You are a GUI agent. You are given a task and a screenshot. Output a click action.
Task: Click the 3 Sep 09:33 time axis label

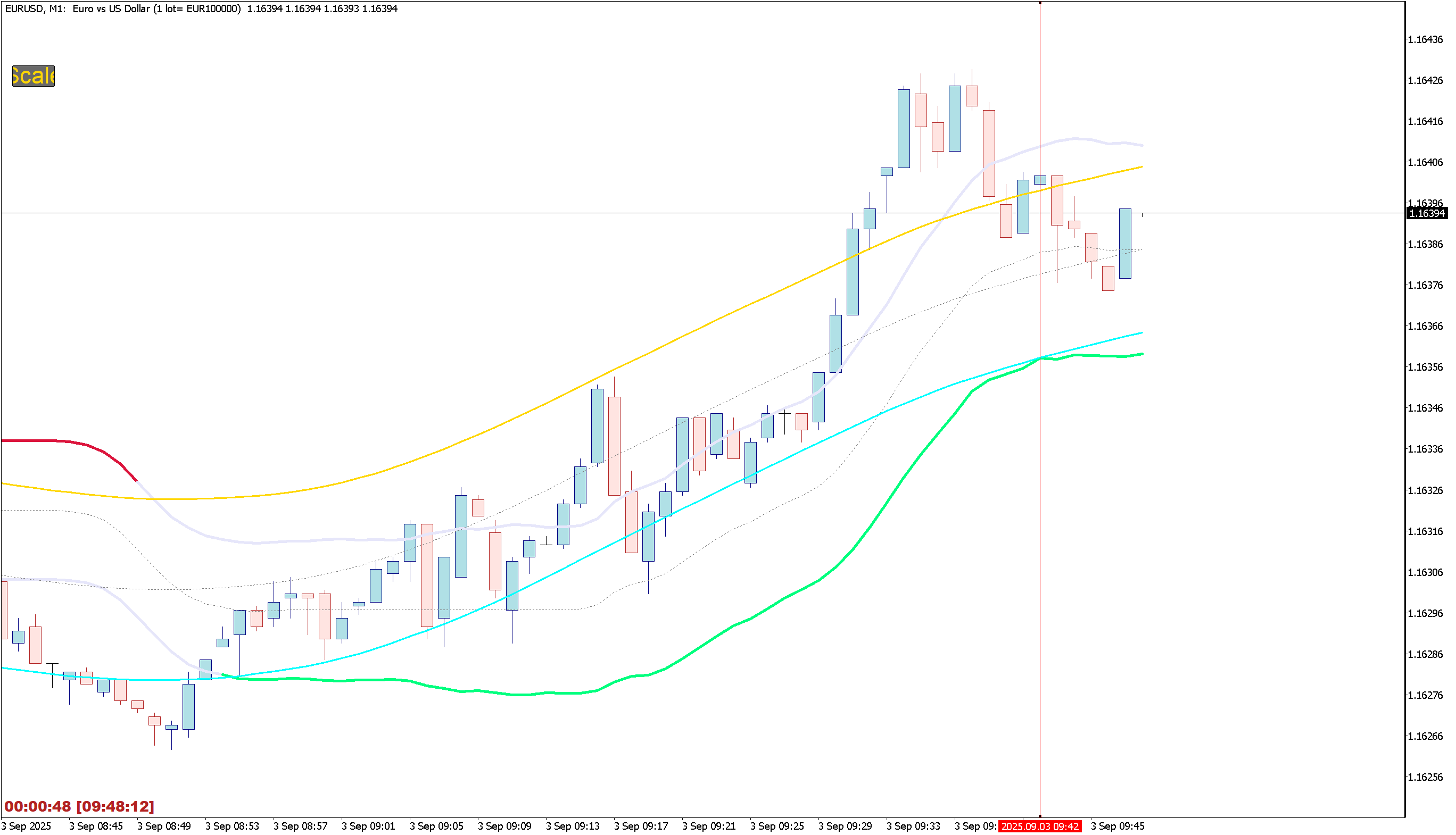coord(913,826)
